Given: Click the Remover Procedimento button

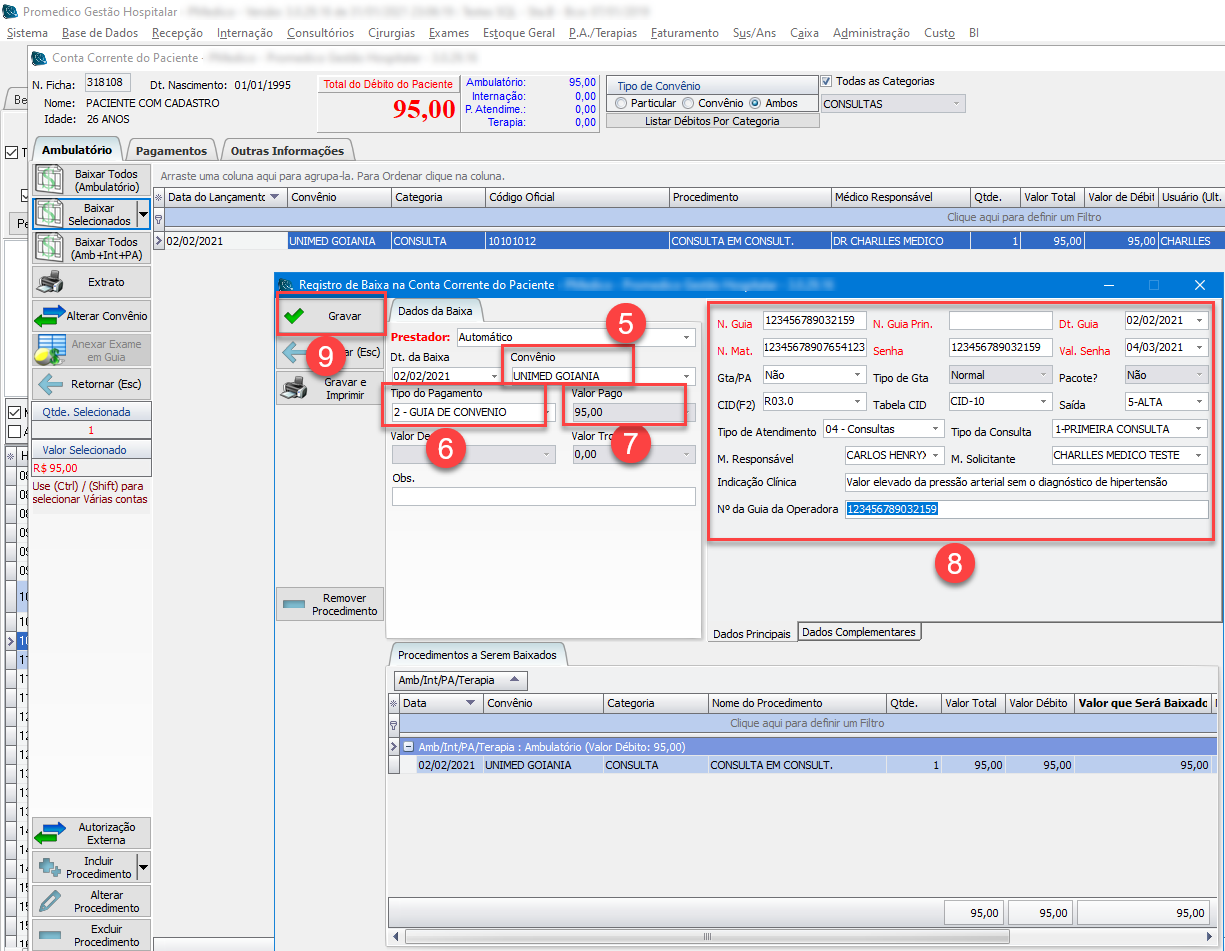Looking at the screenshot, I should (x=330, y=604).
